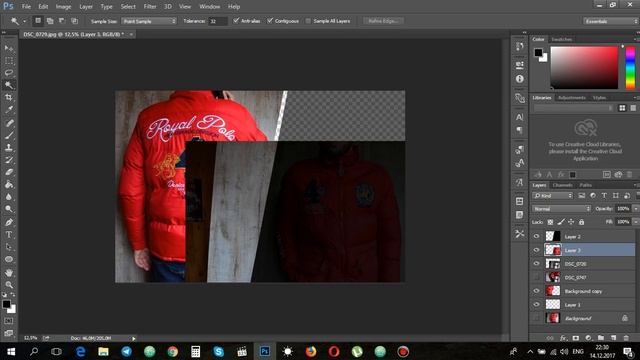Click the hue spectrum slider
This screenshot has width=640, height=360.
[x=630, y=67]
